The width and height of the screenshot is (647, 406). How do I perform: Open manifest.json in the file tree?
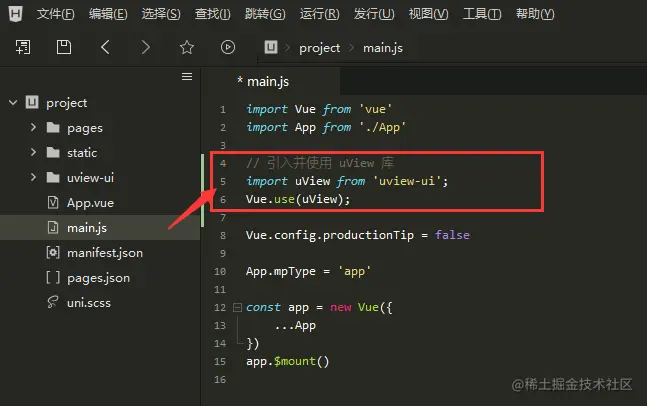click(x=105, y=253)
